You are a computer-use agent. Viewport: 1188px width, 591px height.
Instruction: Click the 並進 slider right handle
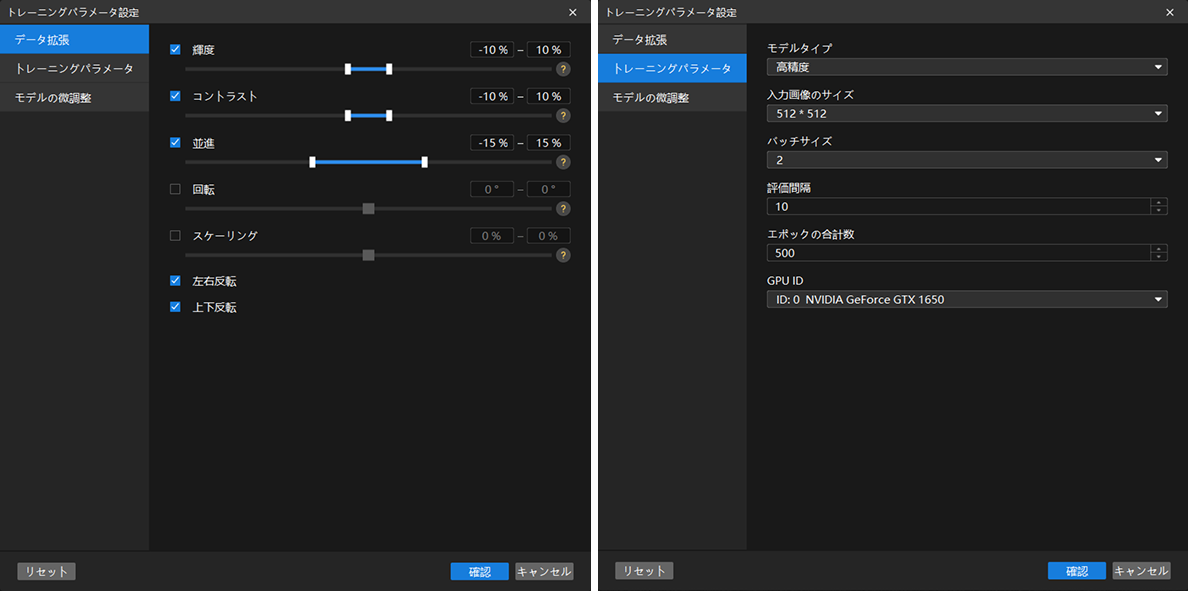click(424, 162)
